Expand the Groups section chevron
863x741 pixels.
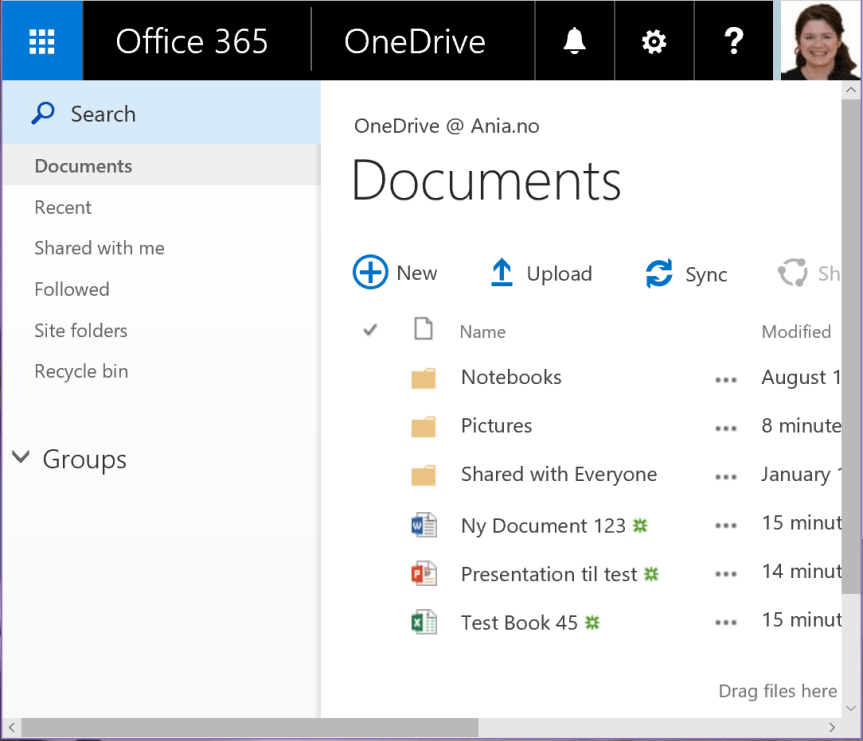(x=20, y=458)
